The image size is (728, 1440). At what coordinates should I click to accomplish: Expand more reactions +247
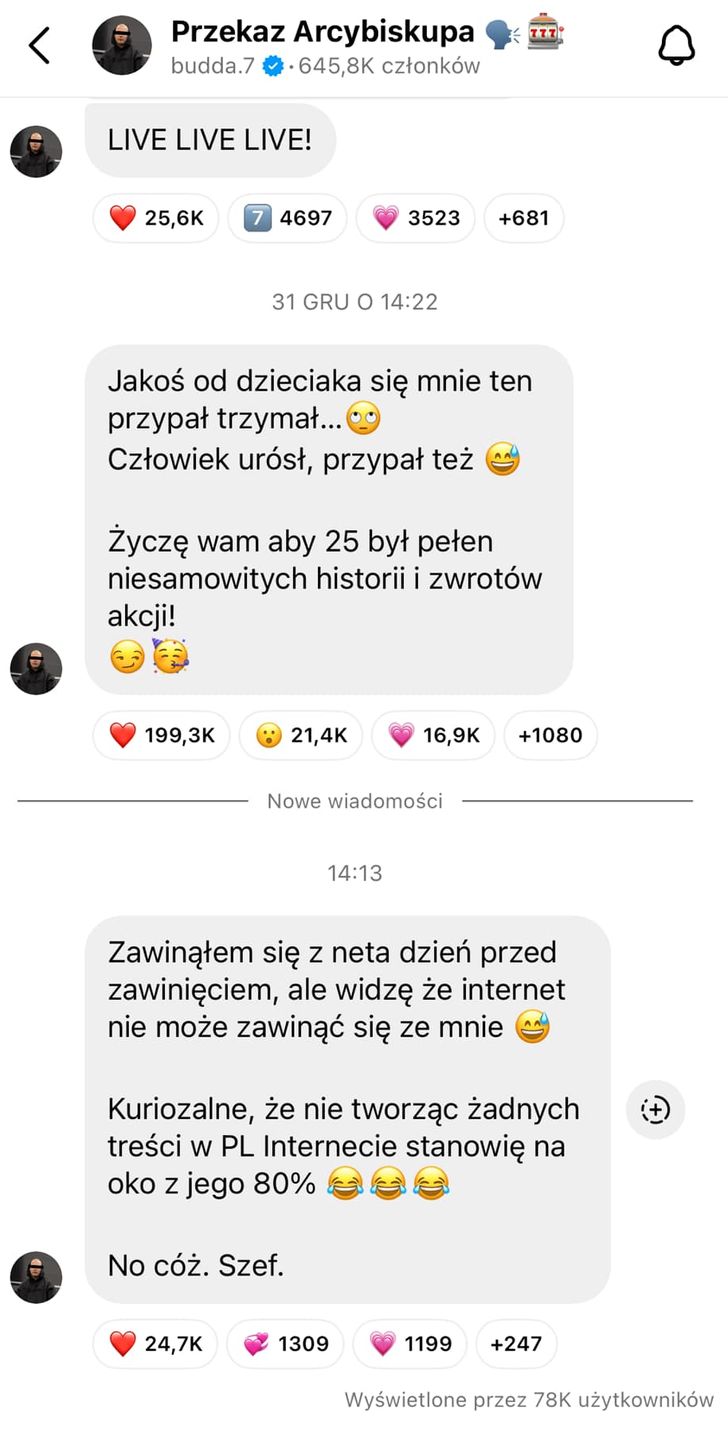[516, 1344]
